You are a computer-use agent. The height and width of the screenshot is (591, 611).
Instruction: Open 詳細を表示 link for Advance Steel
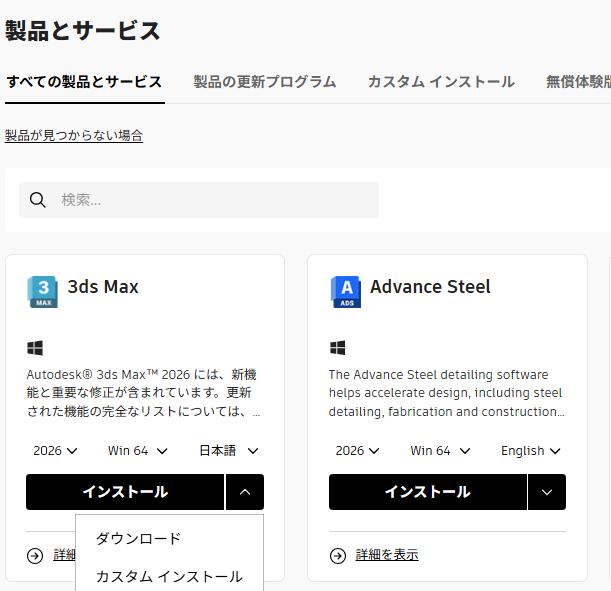coord(387,555)
